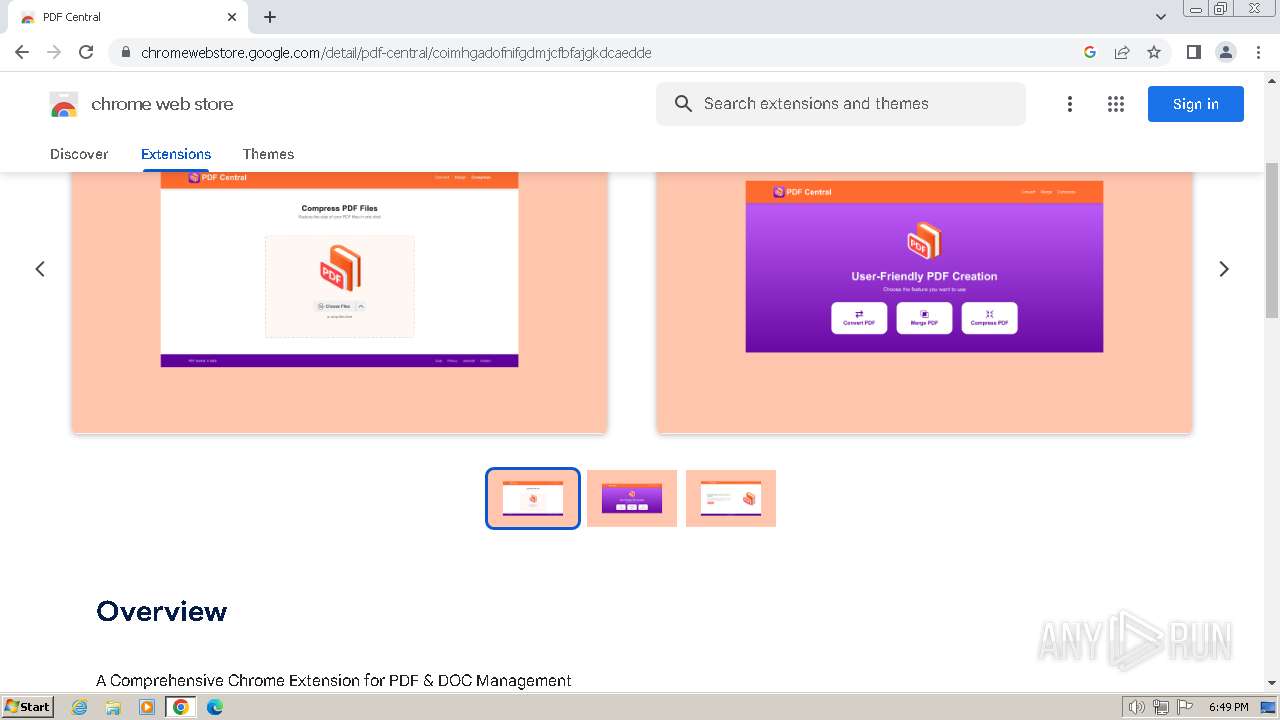Open File Explorer from the taskbar

tap(113, 707)
